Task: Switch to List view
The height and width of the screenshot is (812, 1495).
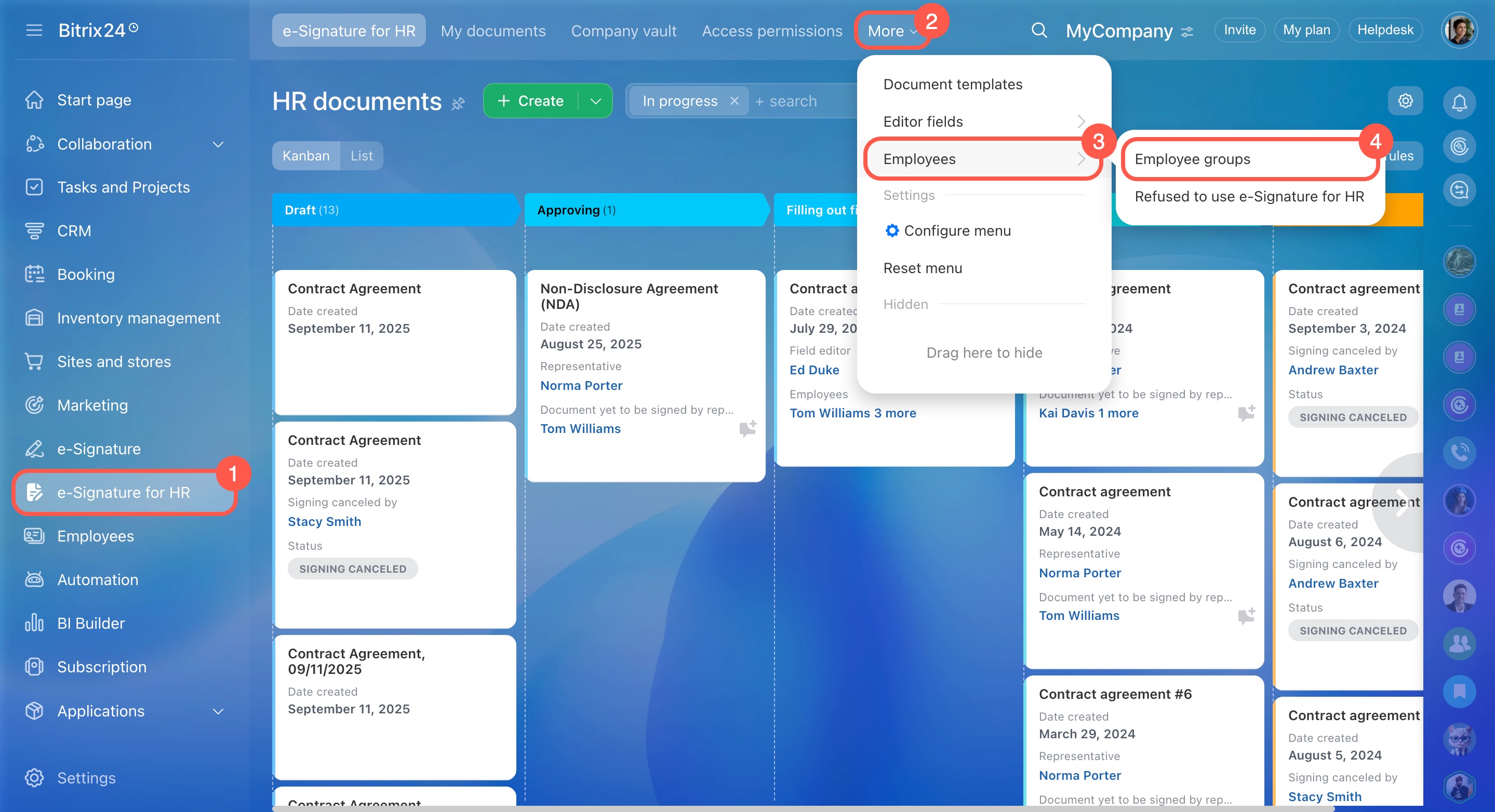Action: pos(362,155)
